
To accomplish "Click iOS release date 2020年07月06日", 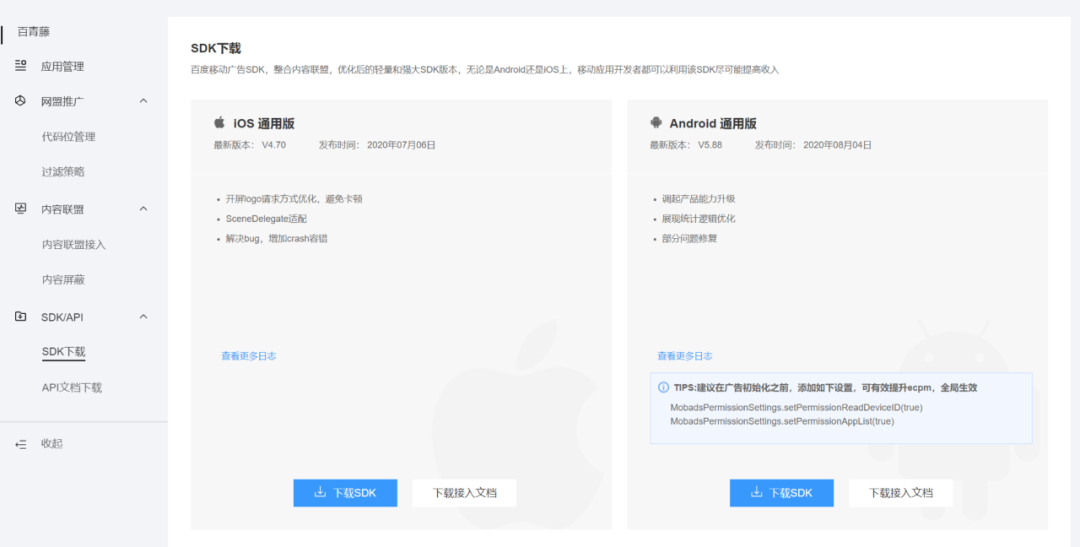I will (402, 145).
